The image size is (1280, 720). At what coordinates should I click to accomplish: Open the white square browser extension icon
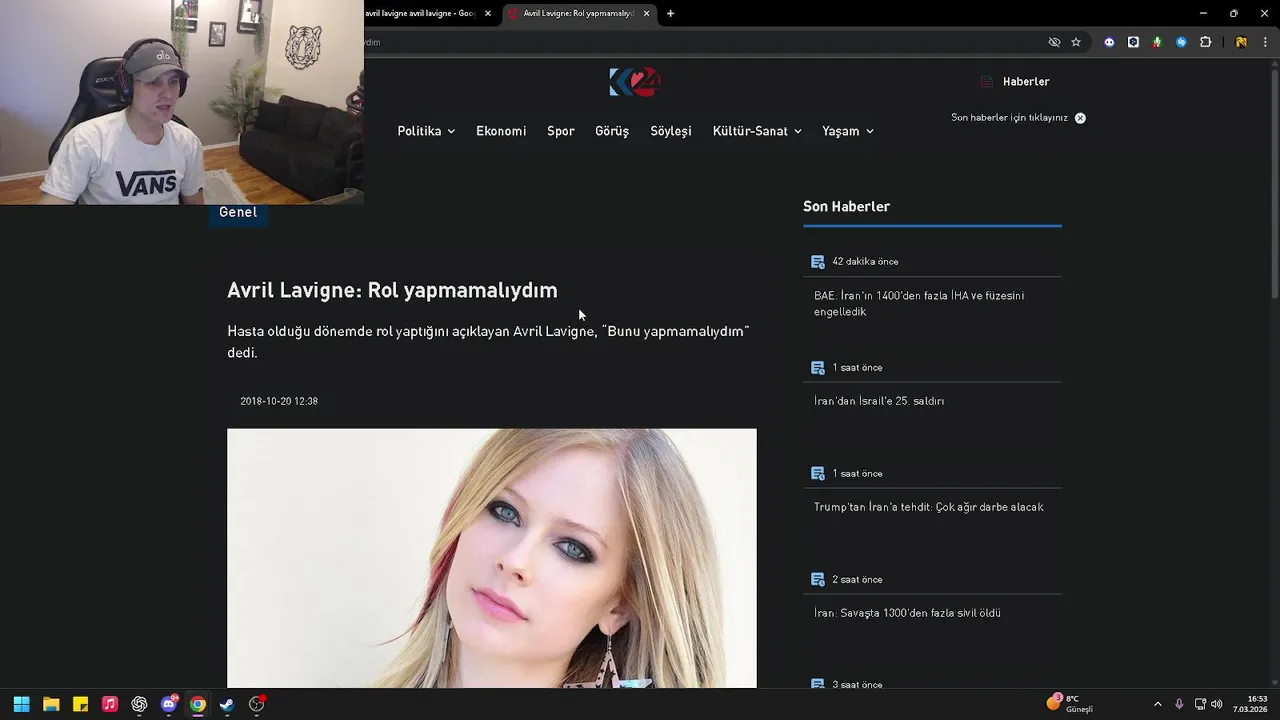[x=1133, y=42]
